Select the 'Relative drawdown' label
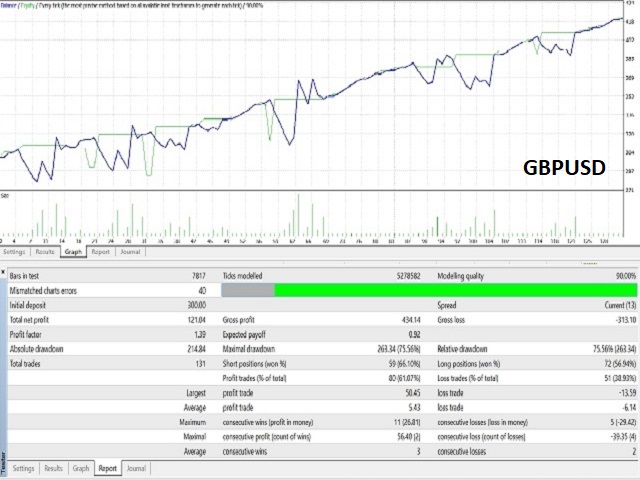Viewport: 640px width, 480px height. (462, 349)
